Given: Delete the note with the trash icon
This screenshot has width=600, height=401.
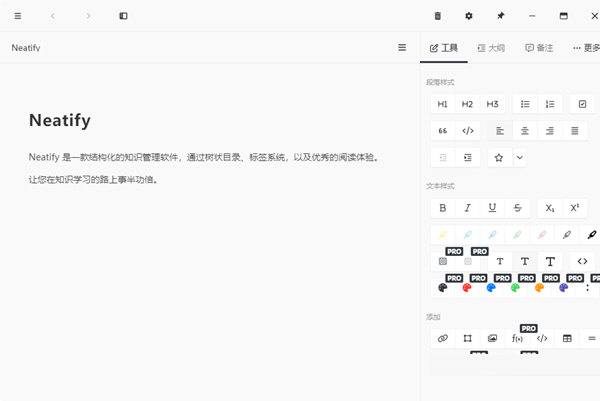Looking at the screenshot, I should coord(438,16).
